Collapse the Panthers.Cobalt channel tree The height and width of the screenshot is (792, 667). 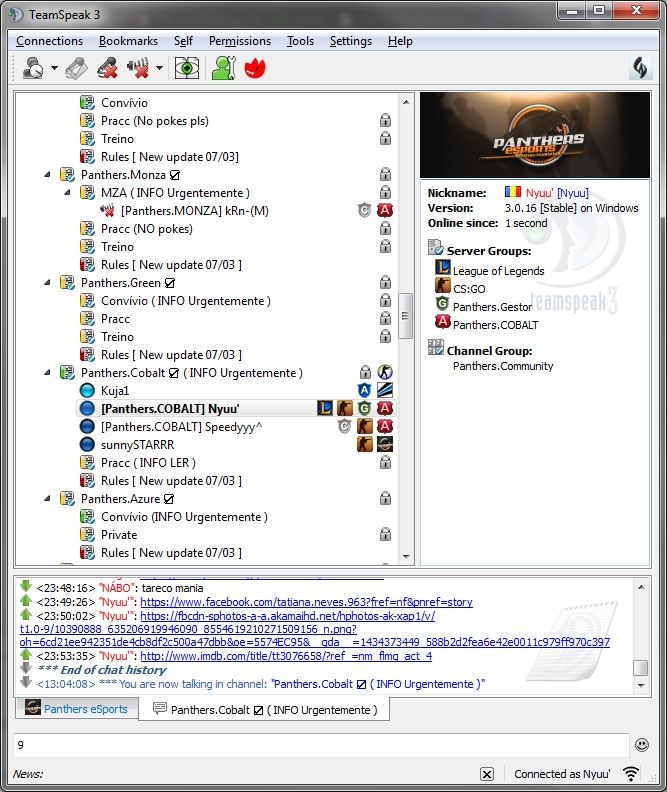(x=48, y=373)
